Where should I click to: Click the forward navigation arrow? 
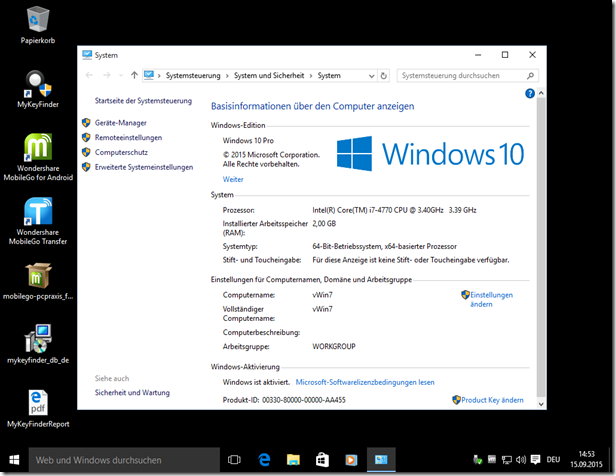(106, 75)
